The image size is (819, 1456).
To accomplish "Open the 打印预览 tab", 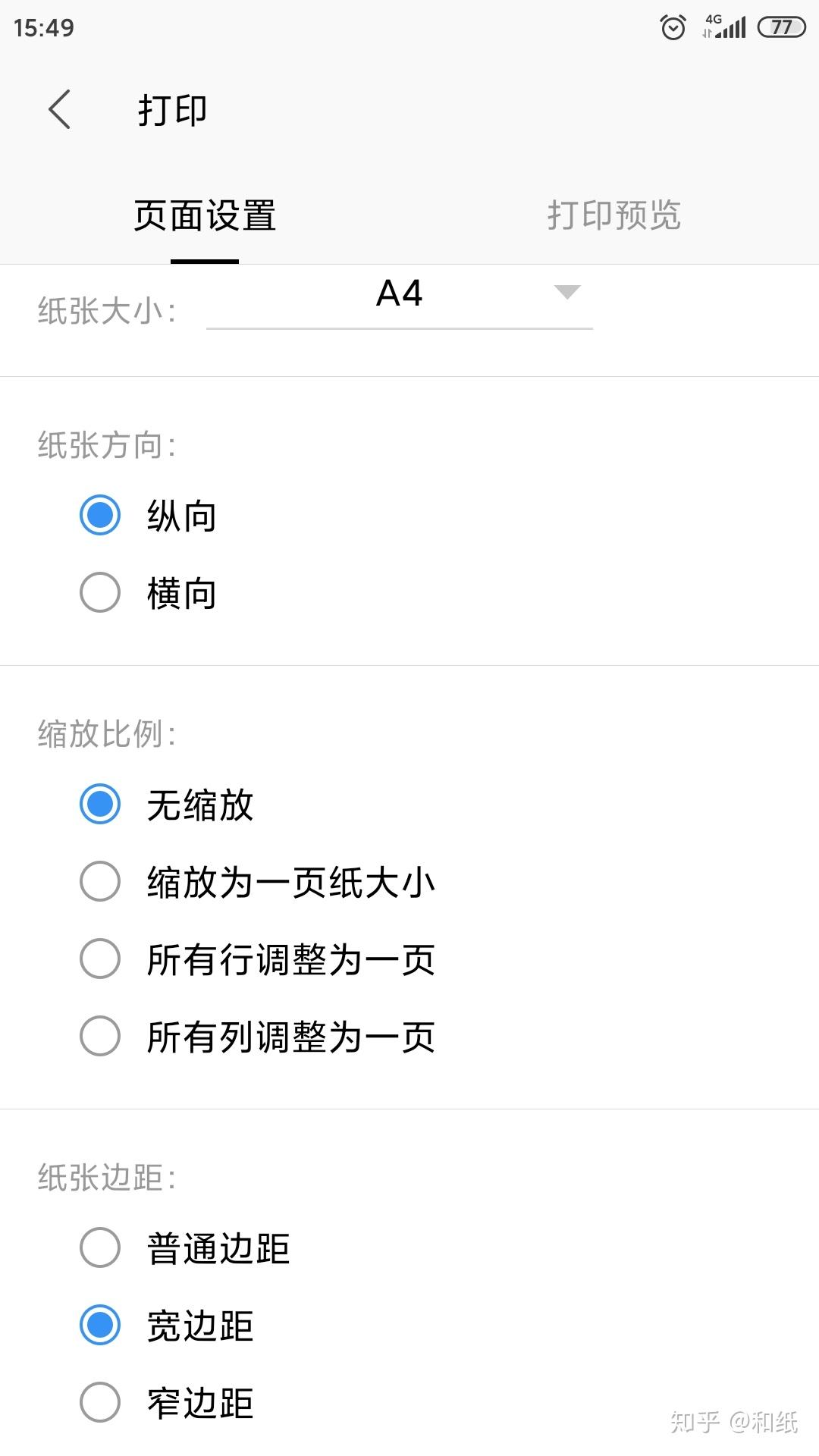I will click(614, 215).
